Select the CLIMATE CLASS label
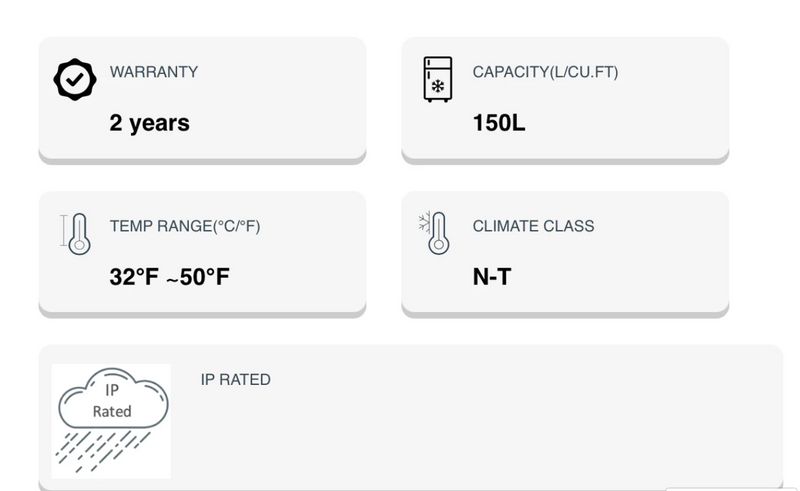 (x=533, y=226)
